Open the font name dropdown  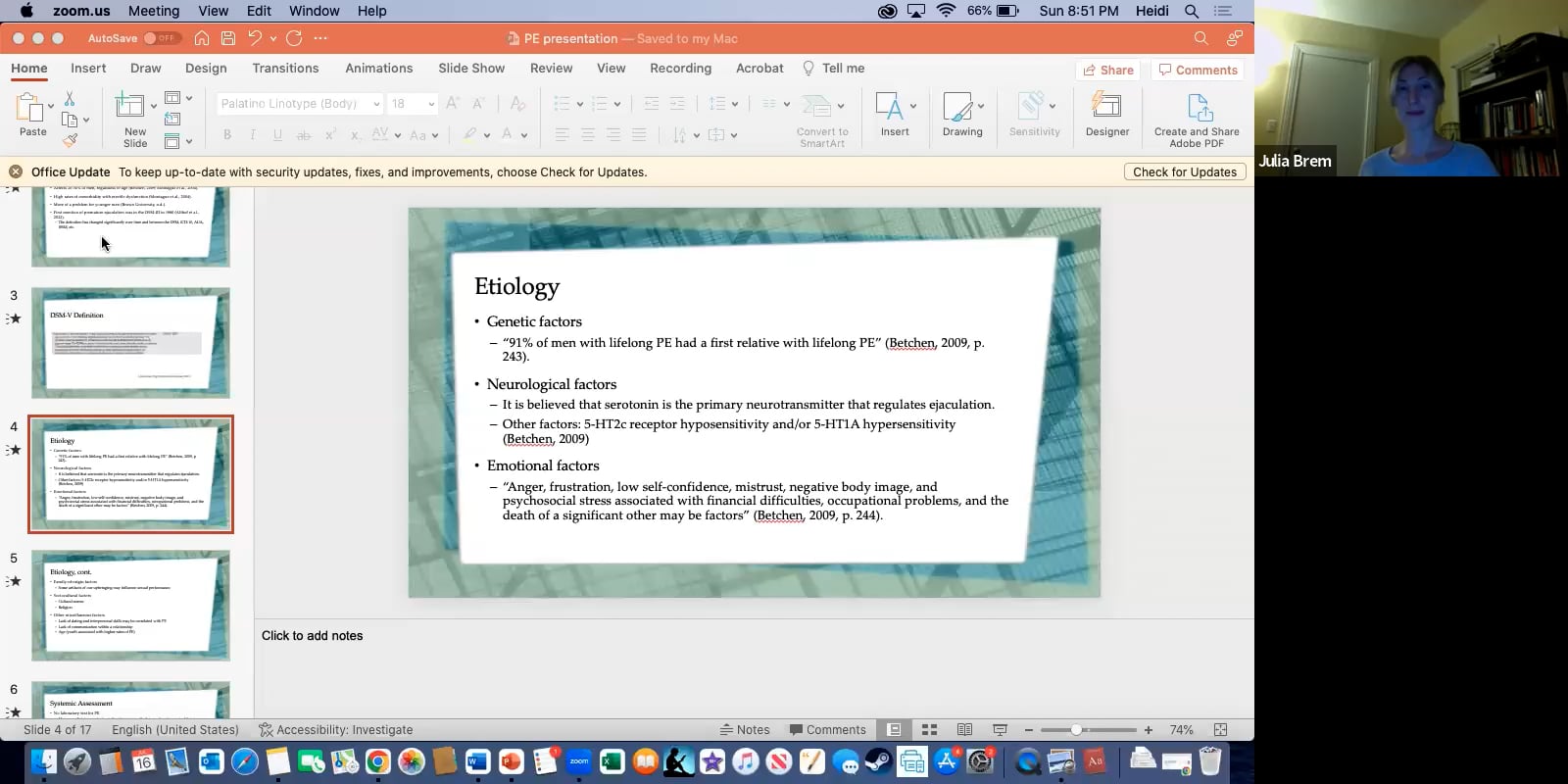(376, 104)
